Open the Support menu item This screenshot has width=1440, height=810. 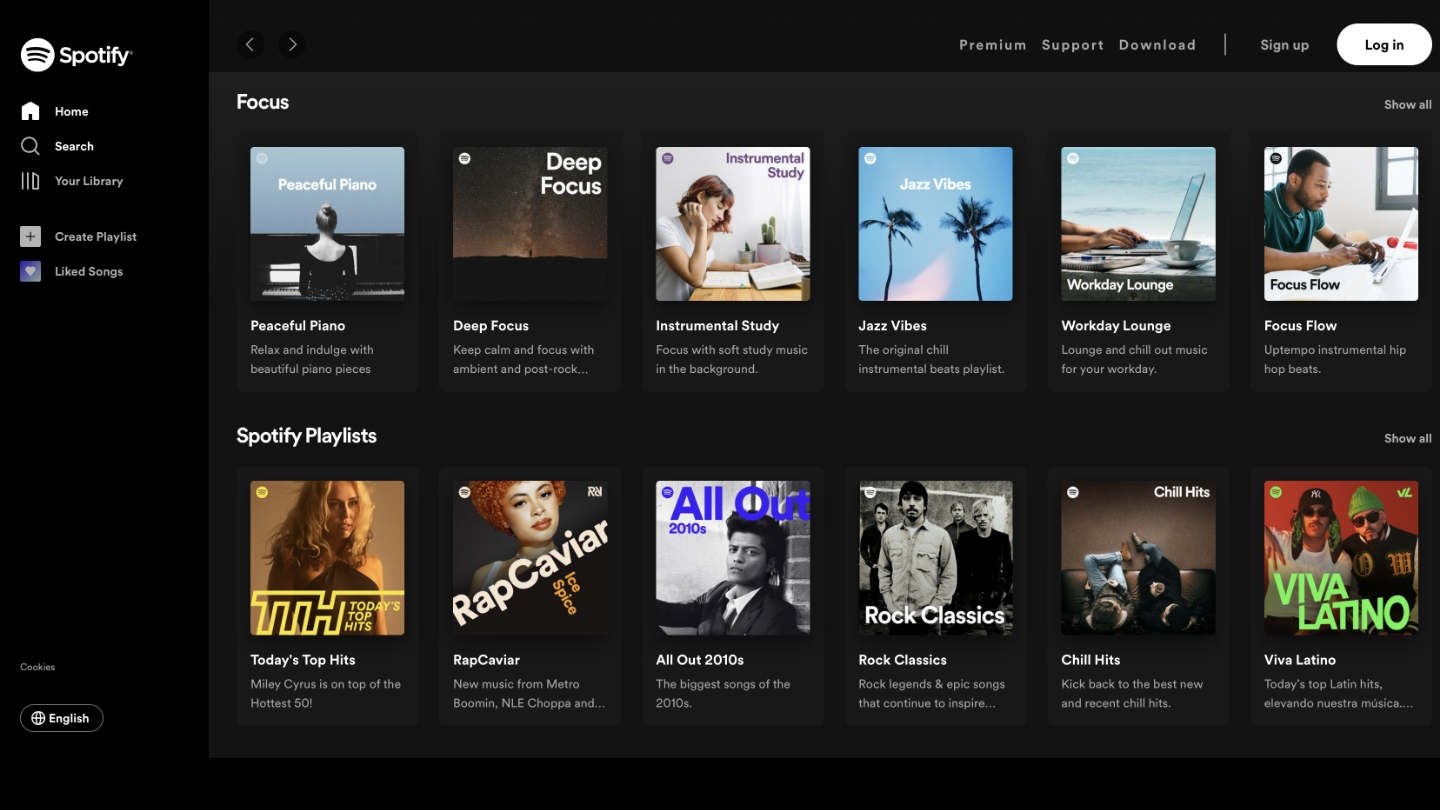coord(1072,45)
